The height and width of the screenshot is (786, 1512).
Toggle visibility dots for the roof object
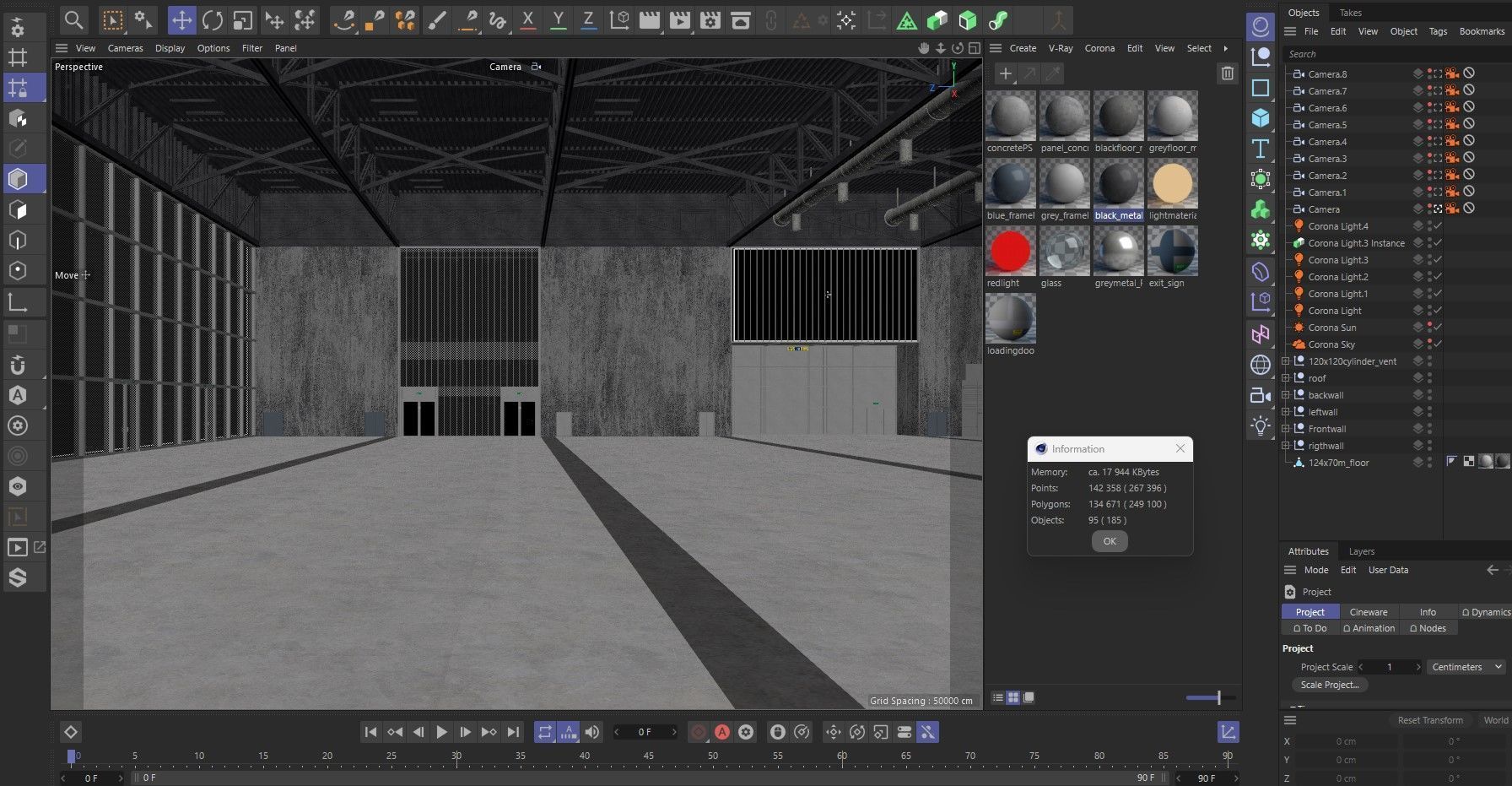click(x=1429, y=378)
